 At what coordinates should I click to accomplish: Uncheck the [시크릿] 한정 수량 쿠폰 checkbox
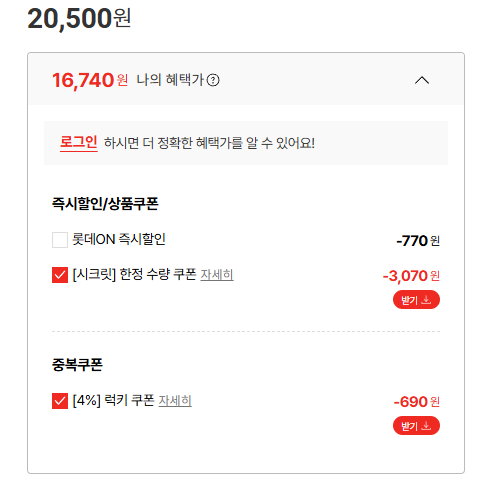pyautogui.click(x=60, y=275)
